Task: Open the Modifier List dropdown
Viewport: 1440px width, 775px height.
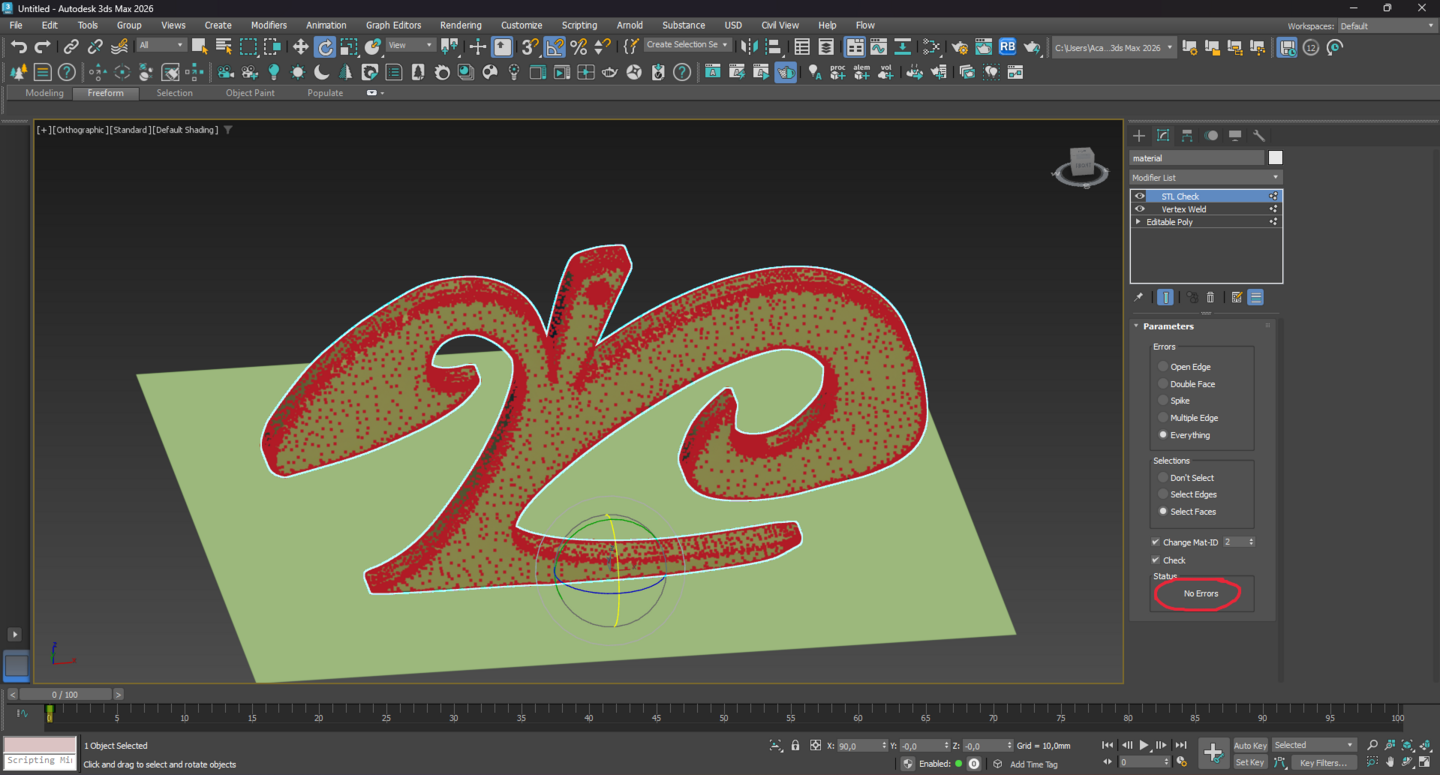Action: [x=1205, y=177]
